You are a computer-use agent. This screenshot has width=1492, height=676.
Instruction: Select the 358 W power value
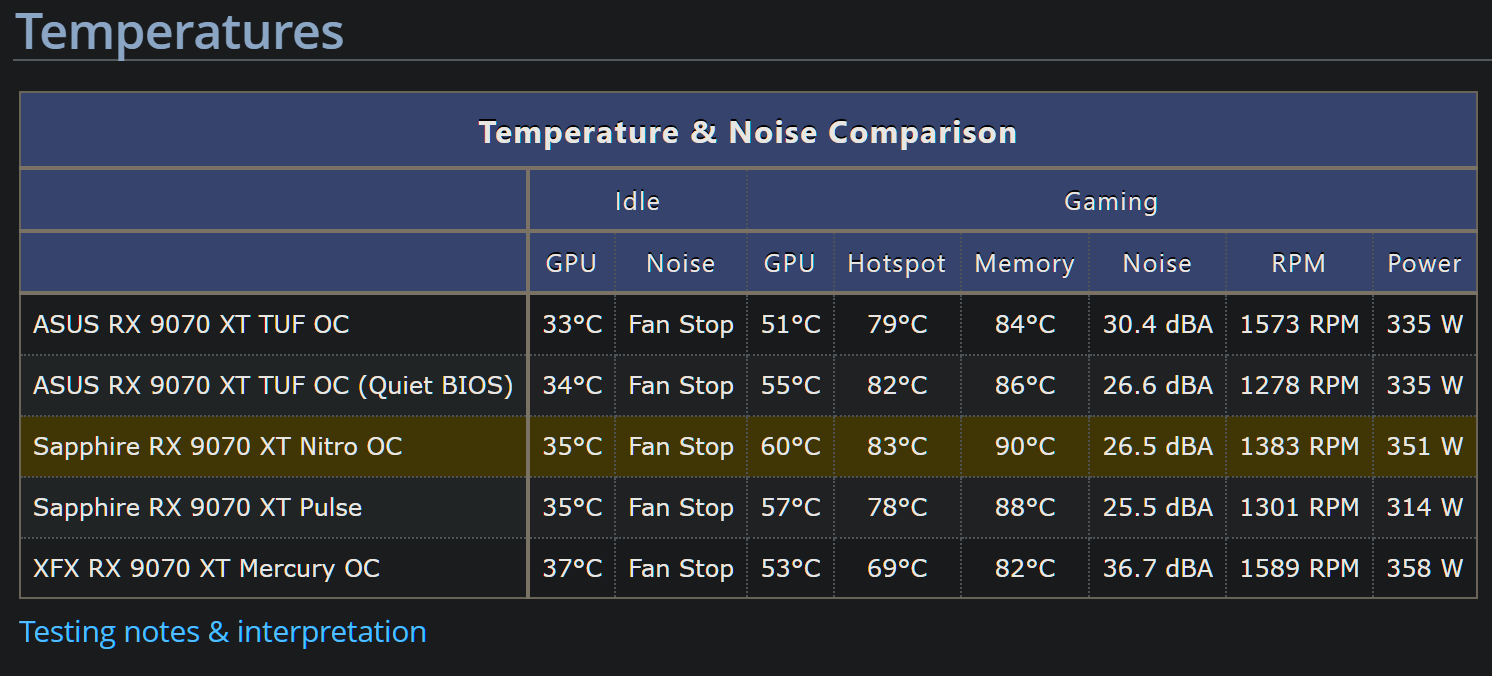(x=1424, y=568)
